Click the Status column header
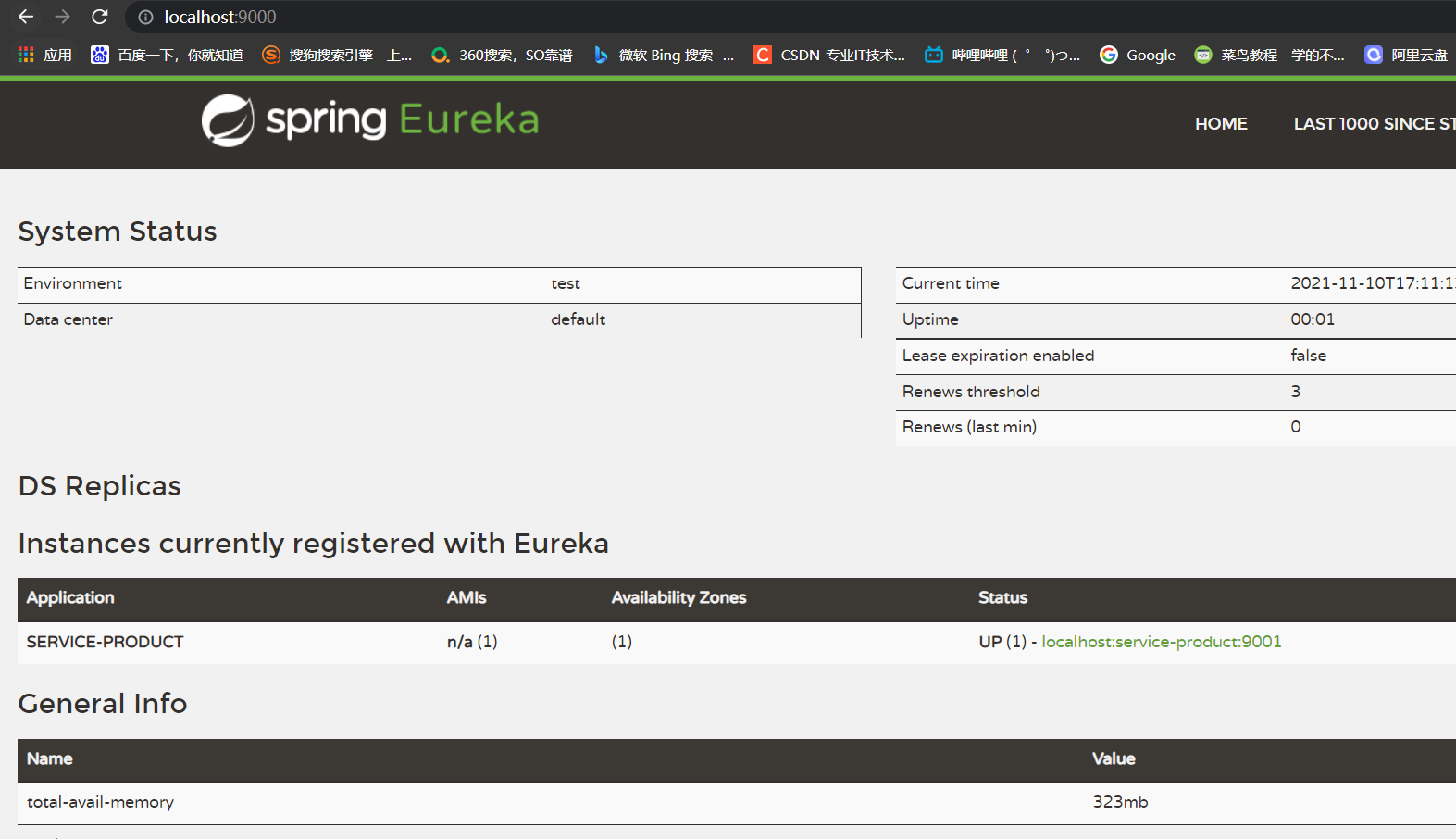This screenshot has height=839, width=1456. coord(1002,598)
